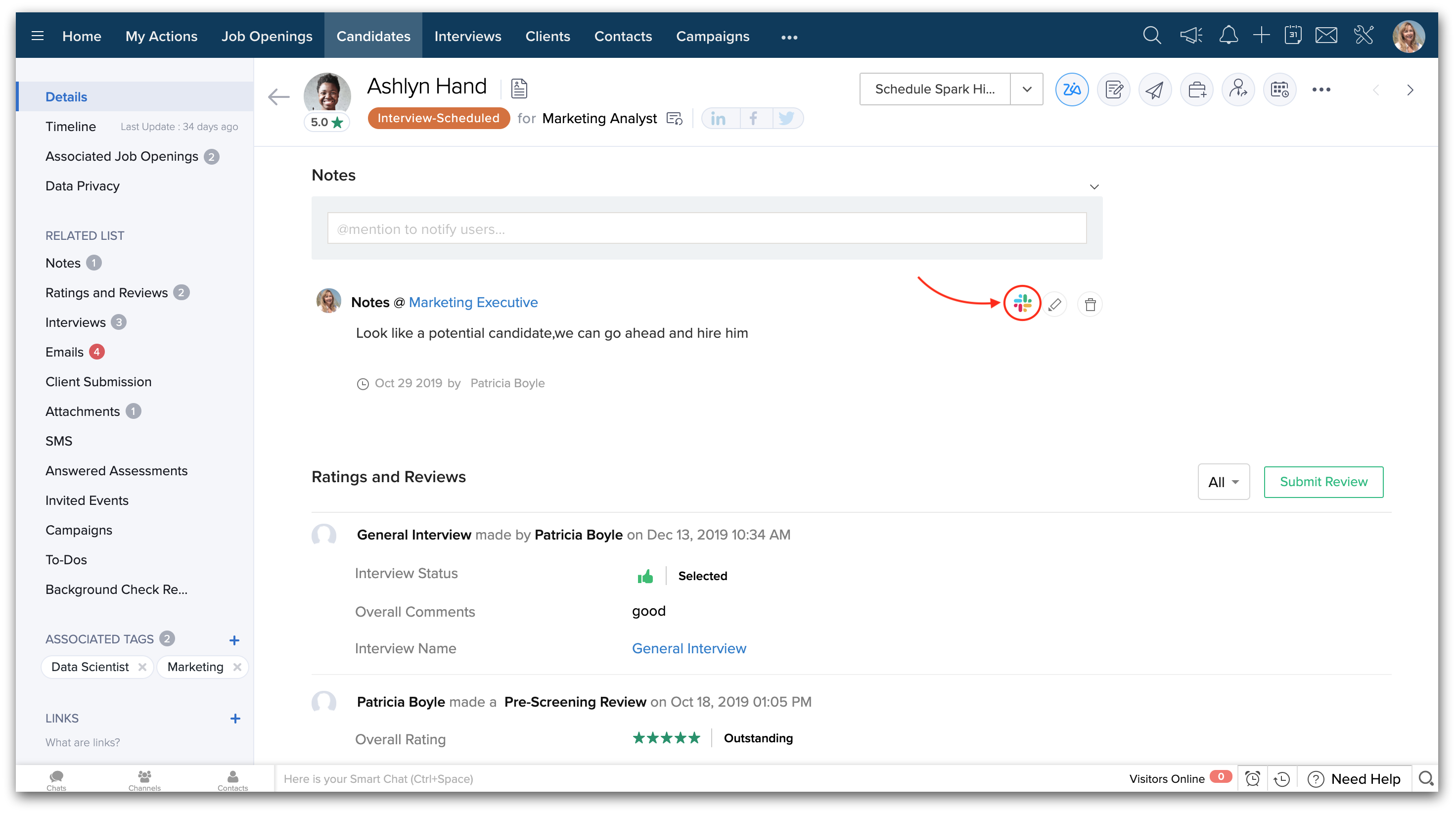The height and width of the screenshot is (813, 1456).
Task: Click the Slack share icon on note
Action: (x=1022, y=304)
